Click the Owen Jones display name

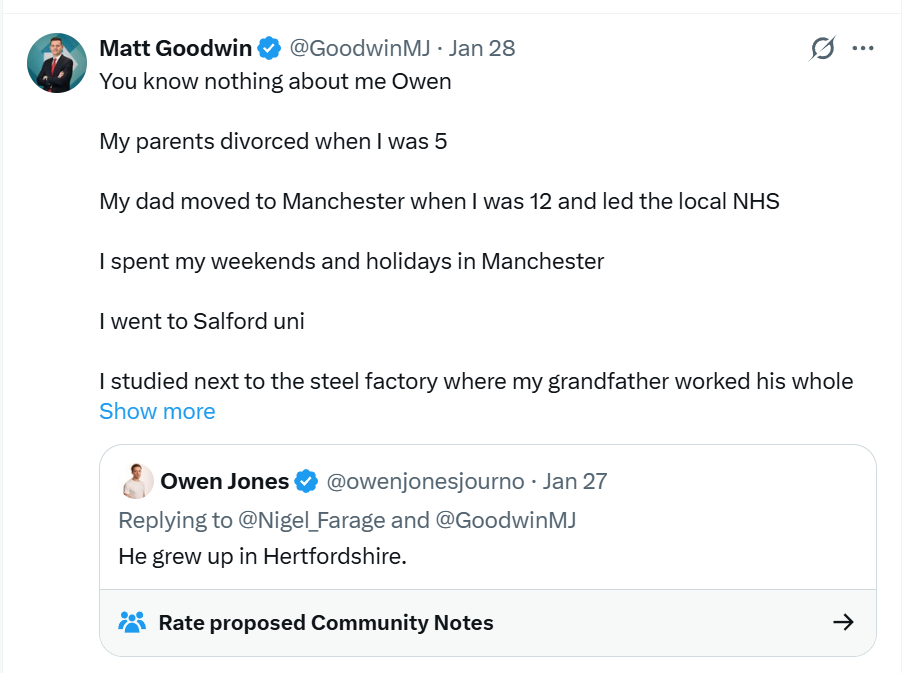[224, 481]
